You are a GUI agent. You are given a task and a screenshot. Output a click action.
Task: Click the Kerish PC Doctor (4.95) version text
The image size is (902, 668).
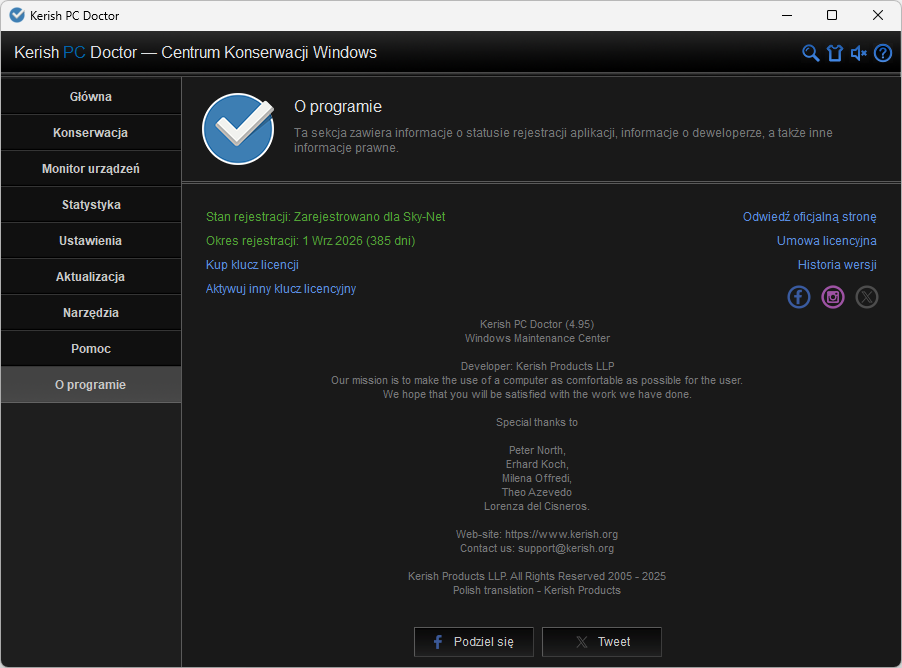[x=537, y=325]
